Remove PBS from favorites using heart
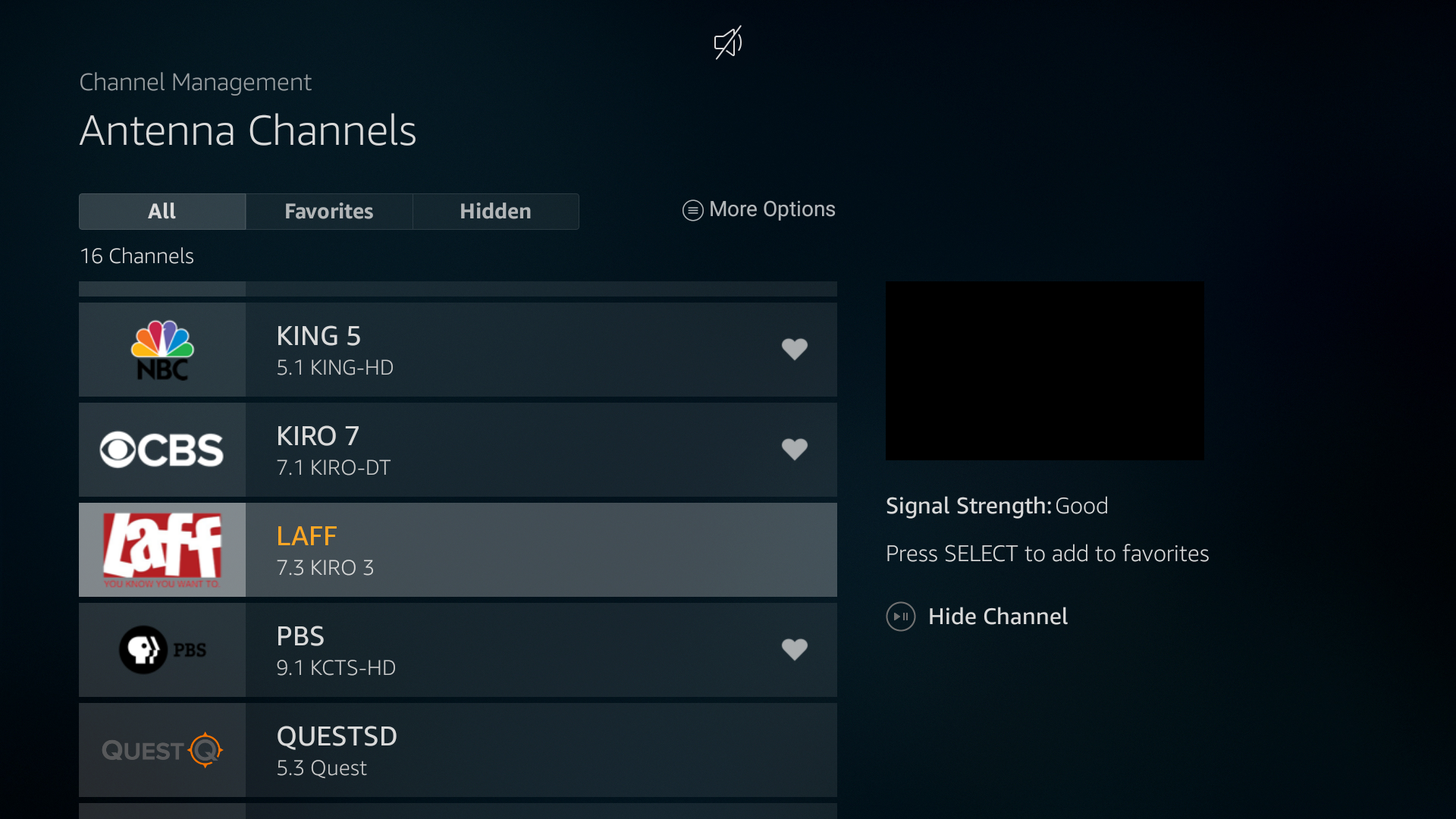Viewport: 1456px width, 819px height. [x=794, y=650]
